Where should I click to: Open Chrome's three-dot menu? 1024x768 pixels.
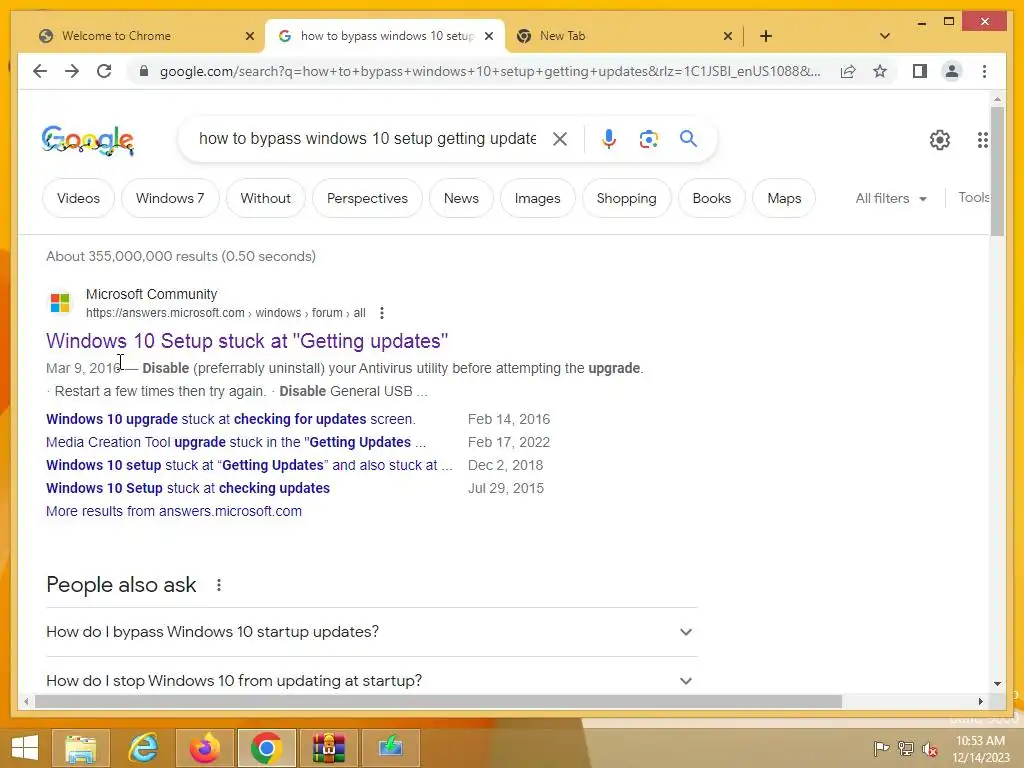[984, 71]
